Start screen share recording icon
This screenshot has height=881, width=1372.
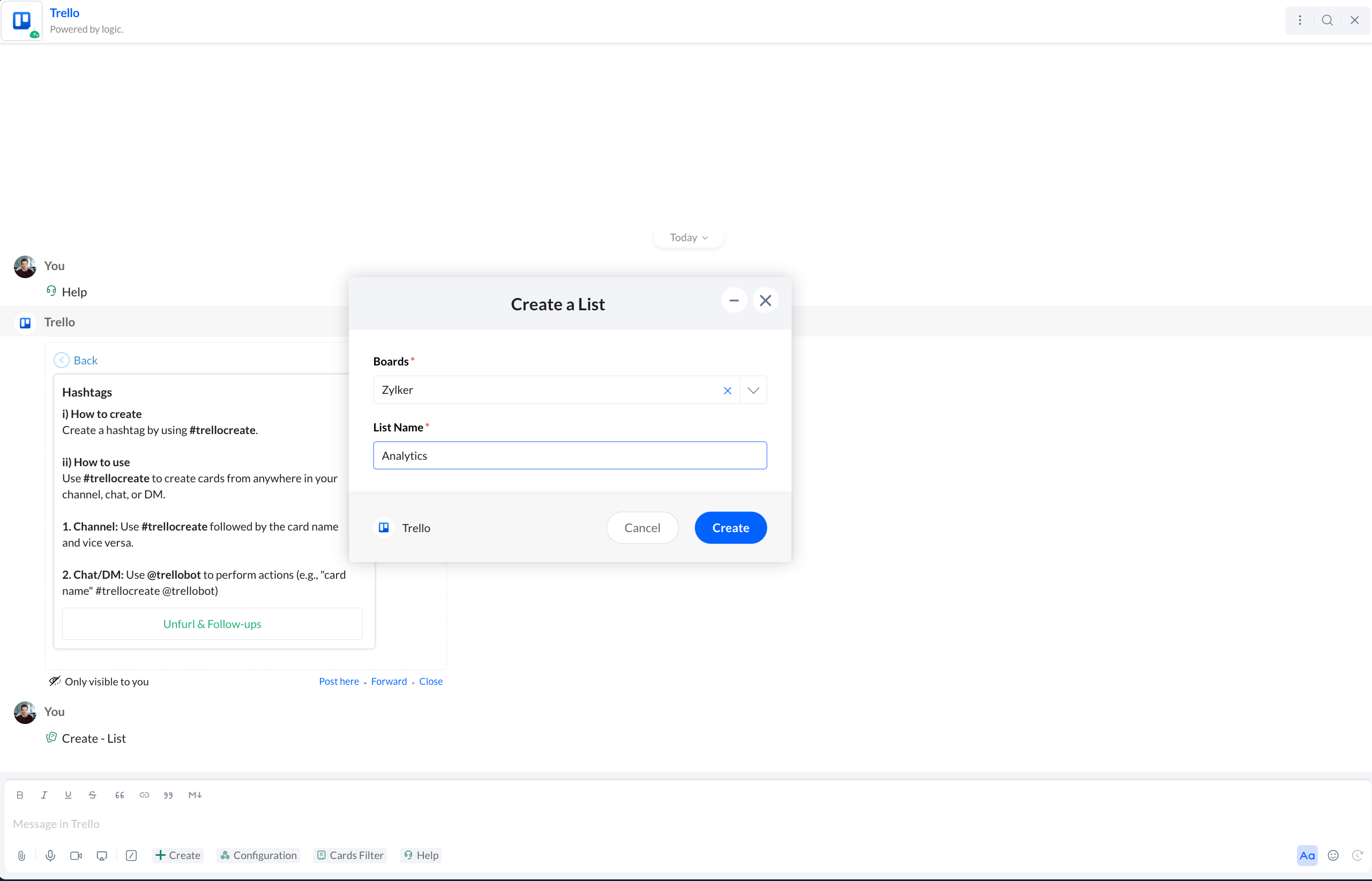point(102,856)
